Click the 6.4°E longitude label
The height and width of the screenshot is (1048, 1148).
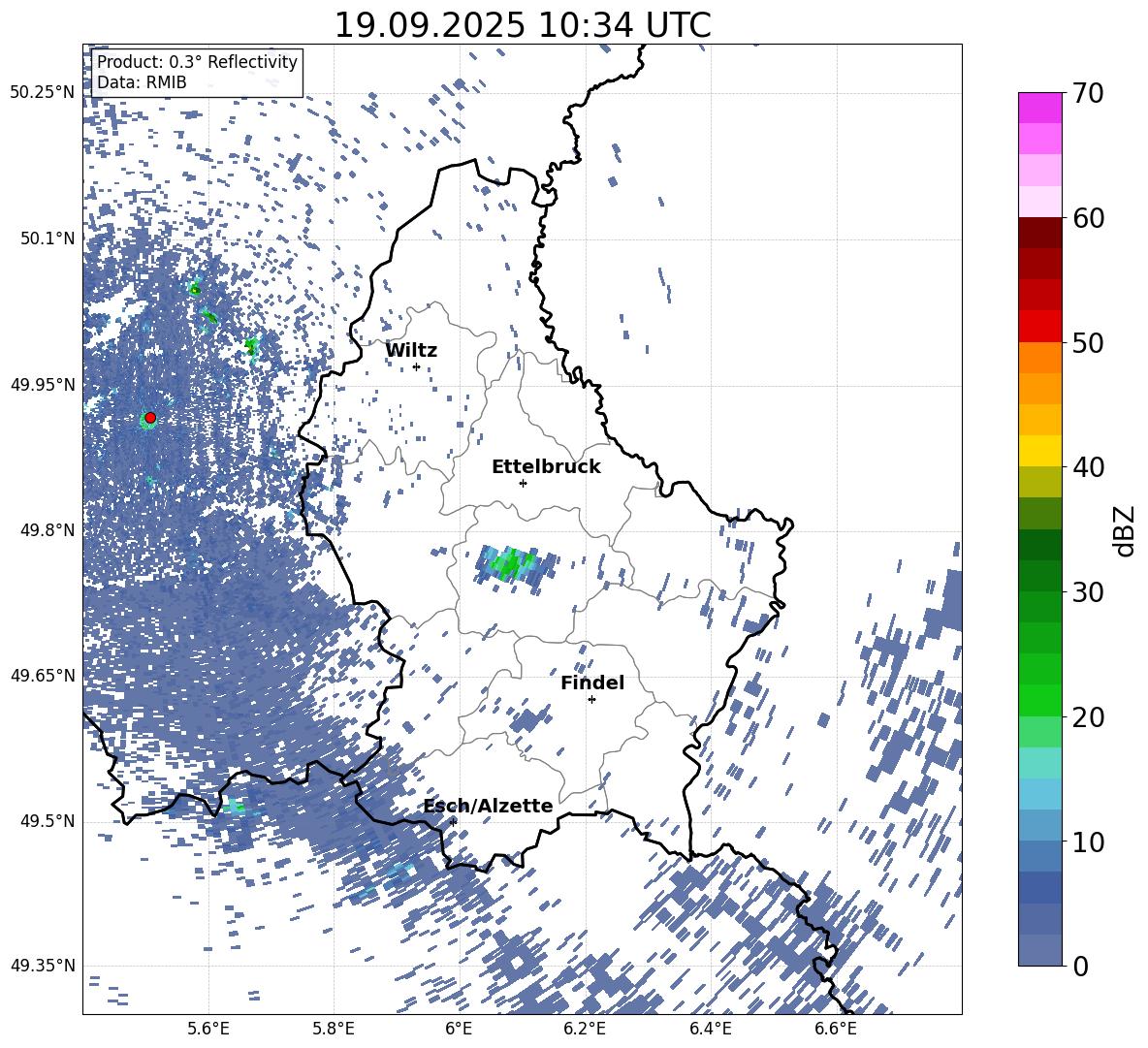pos(710,1029)
